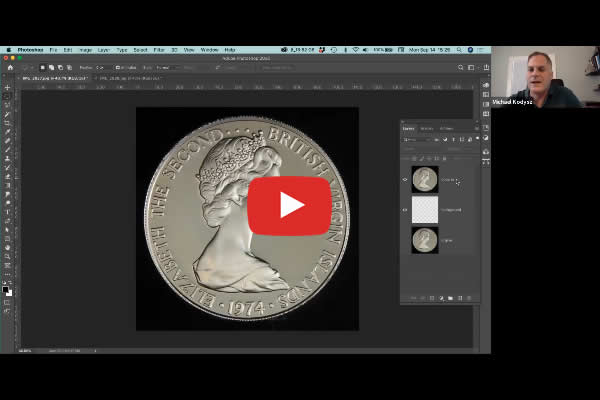The width and height of the screenshot is (600, 400).
Task: Click the Share image icon
Action: (486, 67)
